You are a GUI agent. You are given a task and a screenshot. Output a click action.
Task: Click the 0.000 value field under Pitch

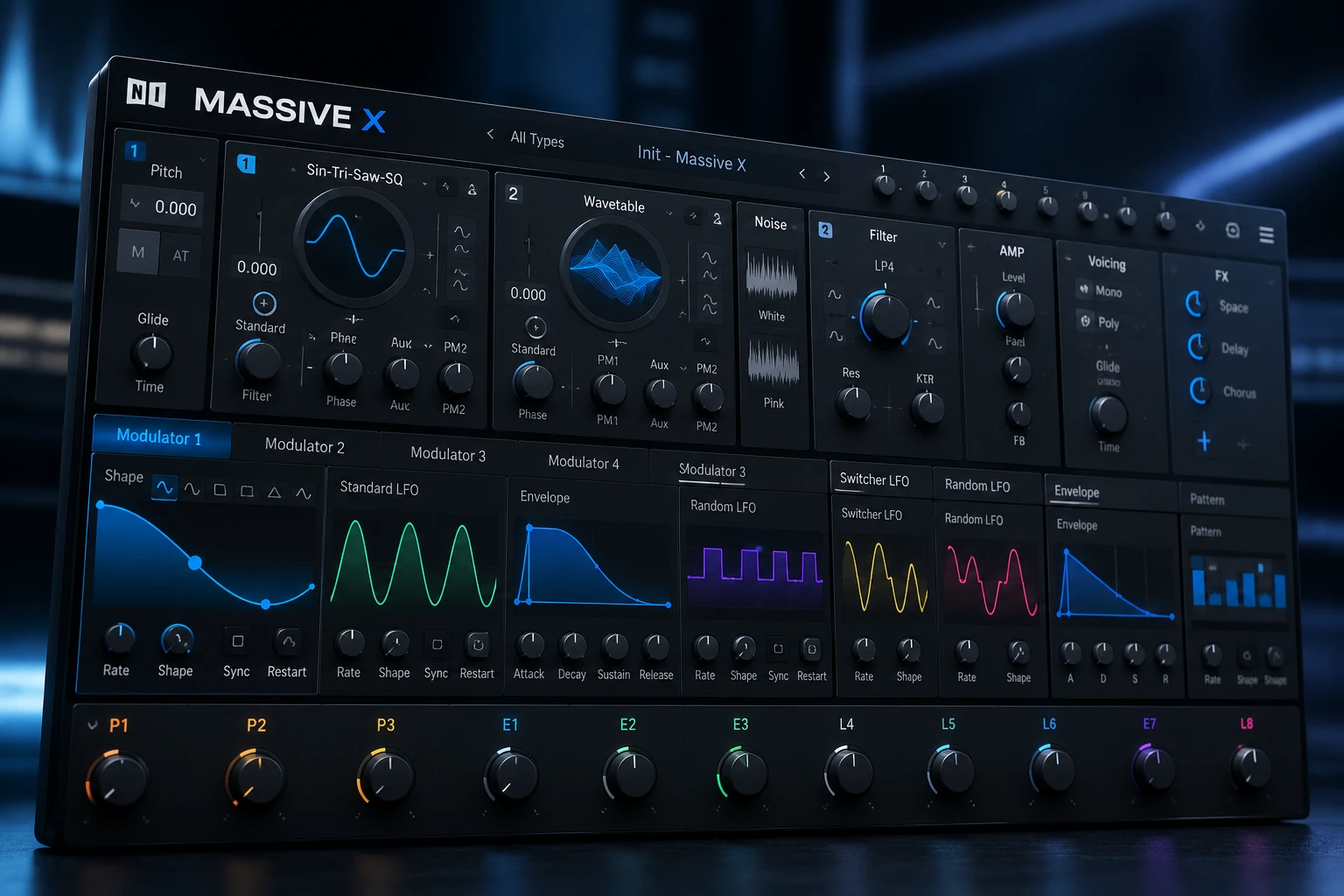point(164,207)
